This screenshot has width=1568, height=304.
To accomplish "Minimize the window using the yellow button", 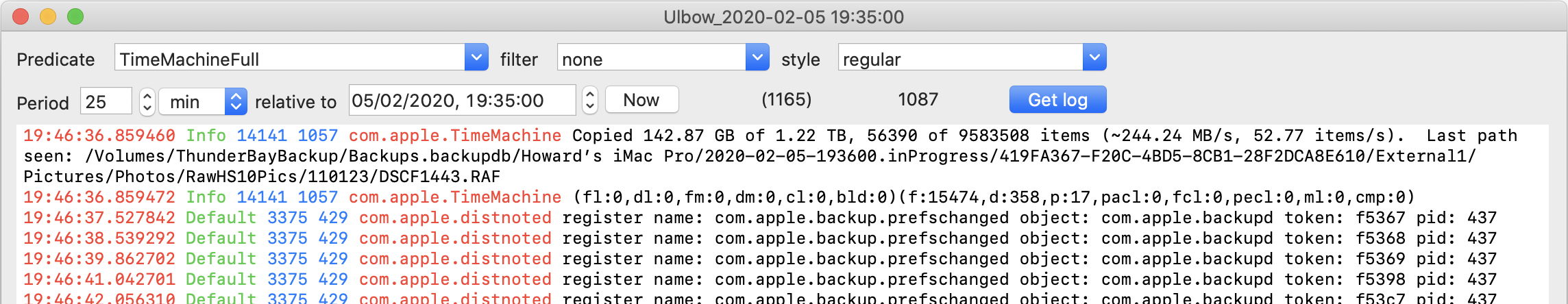I will point(48,16).
